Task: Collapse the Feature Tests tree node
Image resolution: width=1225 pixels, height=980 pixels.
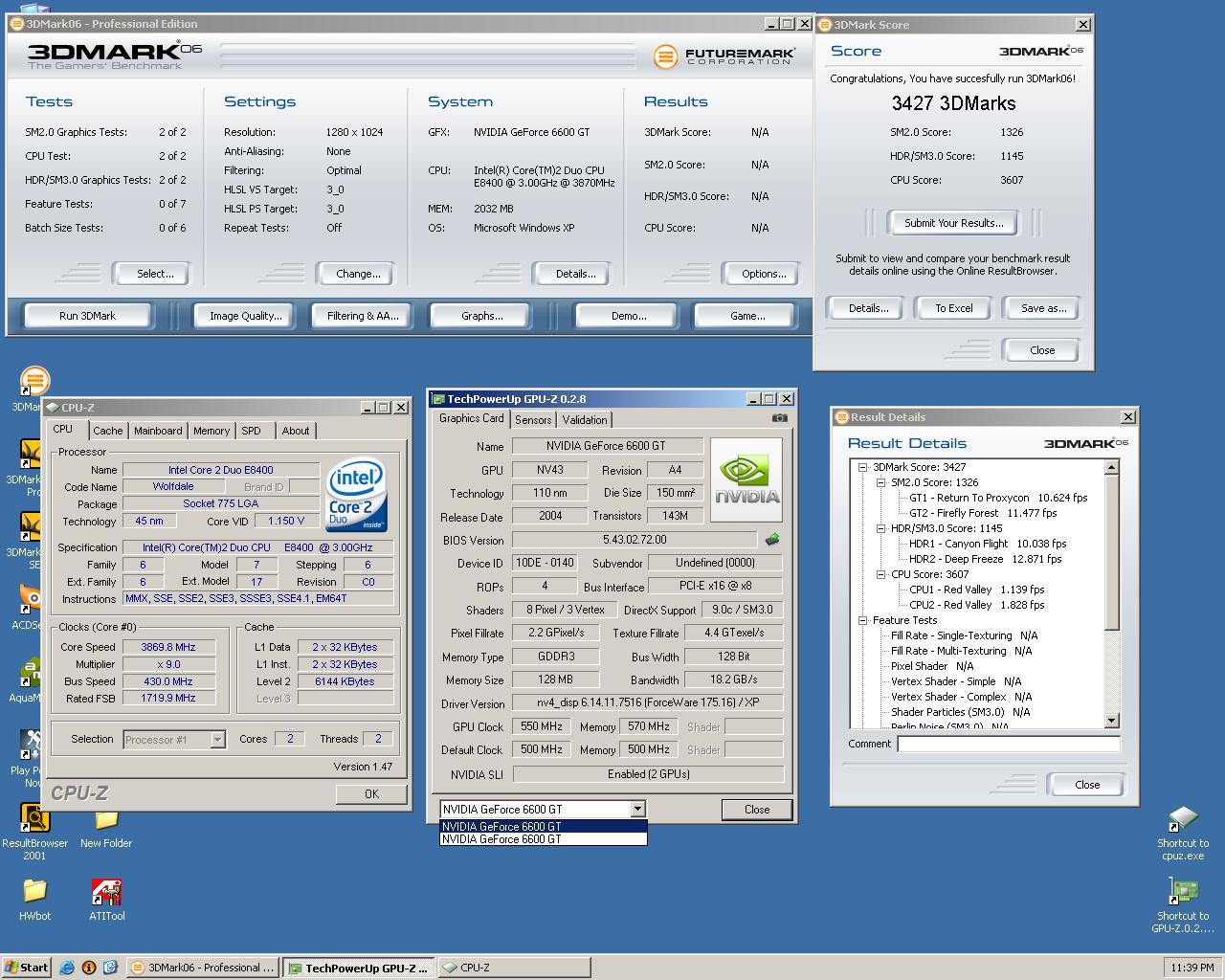Action: (862, 620)
